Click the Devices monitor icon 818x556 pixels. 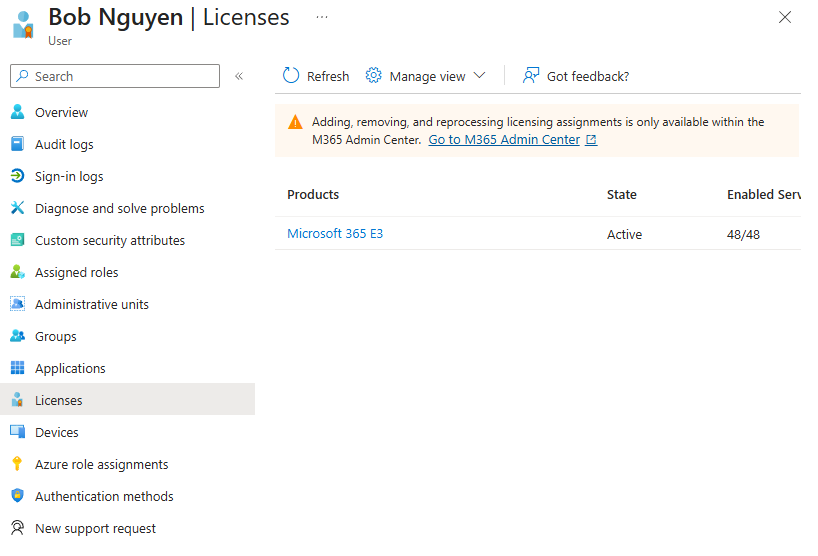(17, 432)
